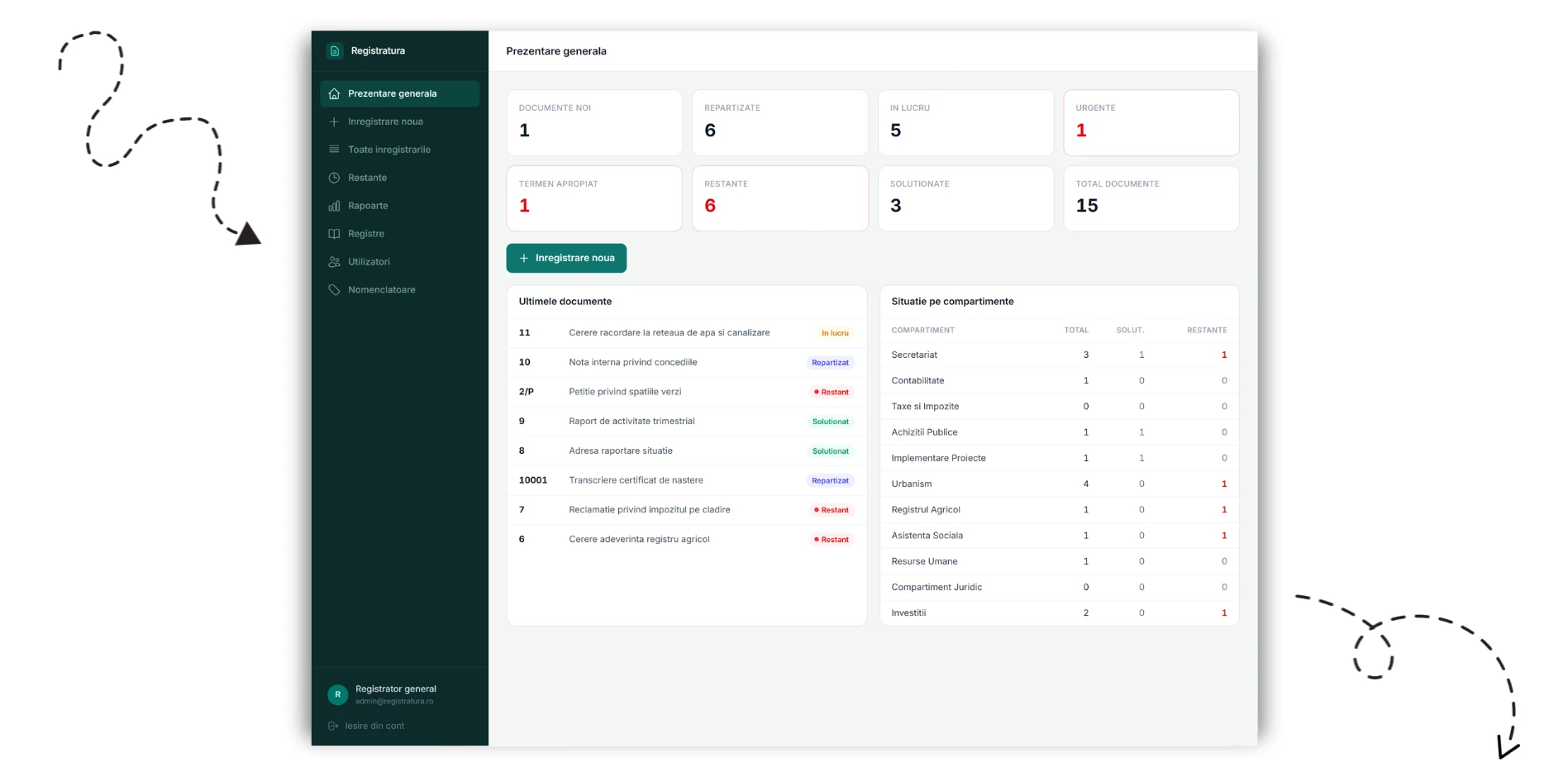Click the tag icon beside Nomenclatoare
1568x777 pixels.
334,291
